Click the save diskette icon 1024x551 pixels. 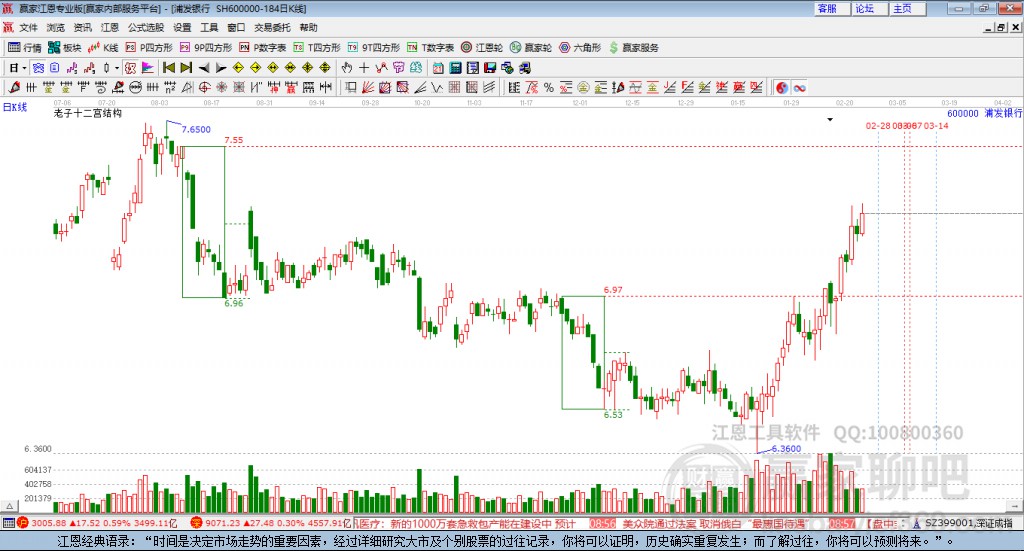(x=490, y=68)
